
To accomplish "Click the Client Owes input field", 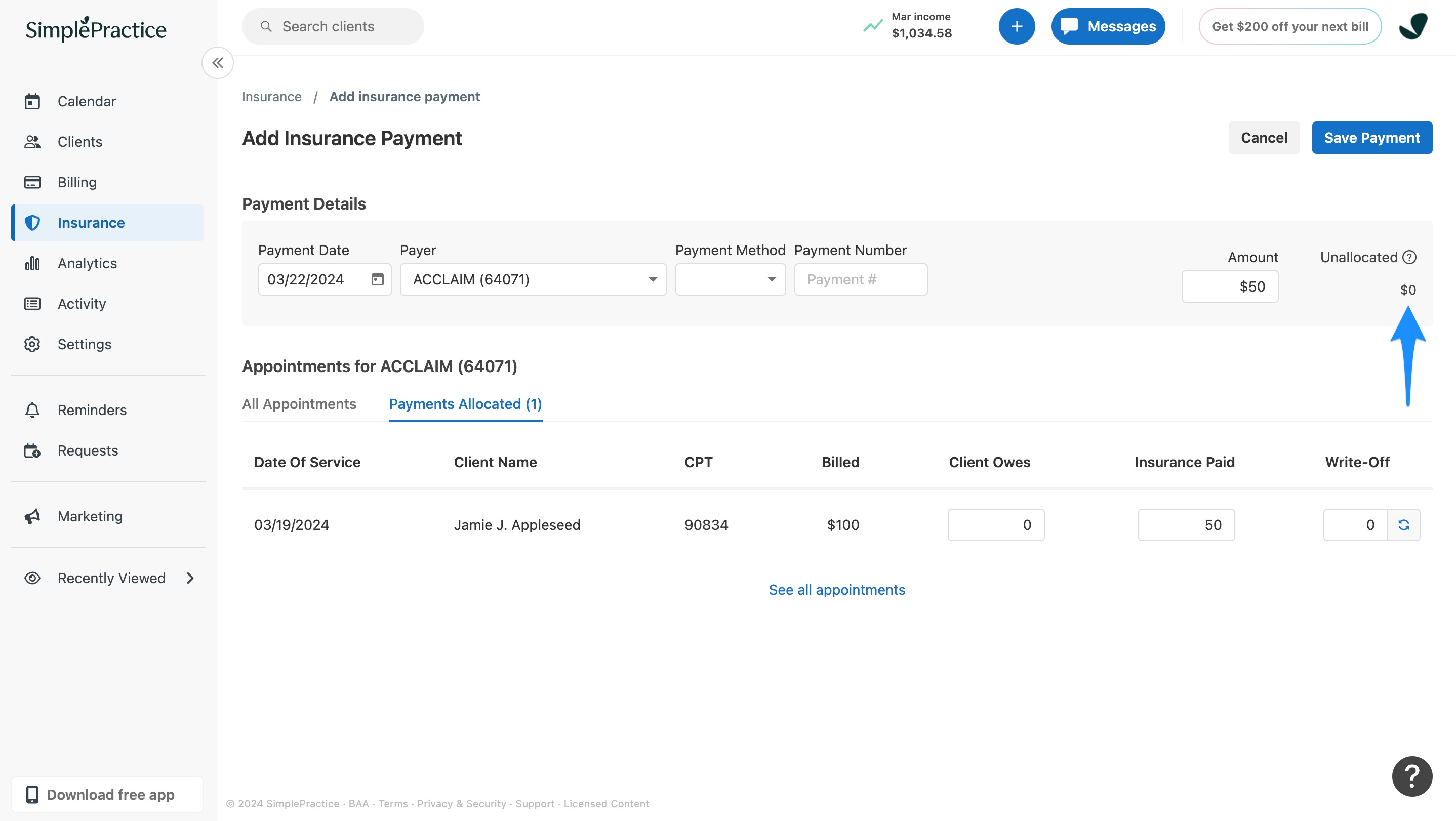I will (996, 525).
